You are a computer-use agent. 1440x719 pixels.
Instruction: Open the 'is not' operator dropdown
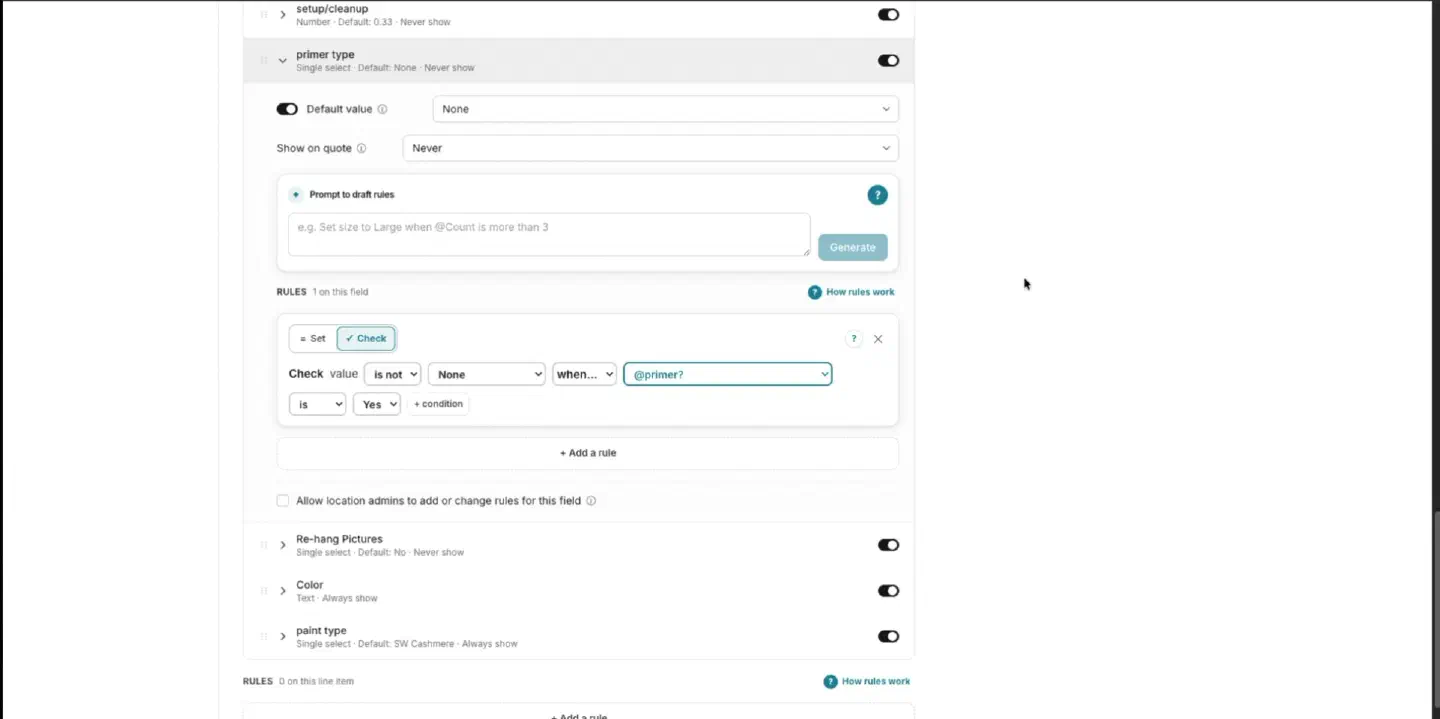(392, 374)
